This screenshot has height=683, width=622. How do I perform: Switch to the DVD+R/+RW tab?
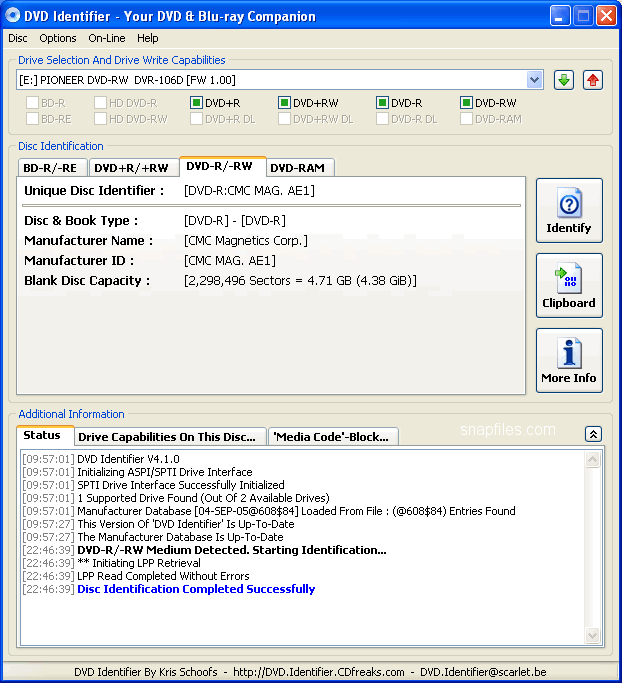coord(133,168)
